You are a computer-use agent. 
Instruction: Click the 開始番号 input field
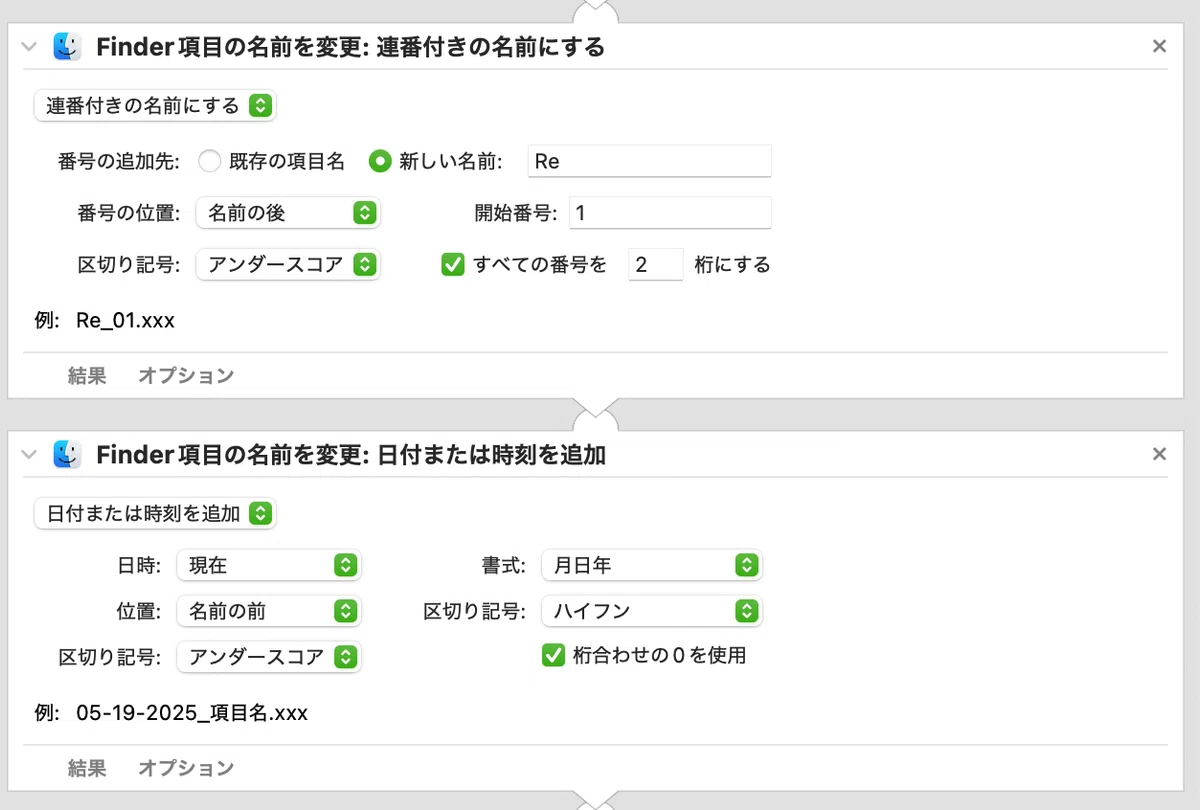click(x=670, y=213)
